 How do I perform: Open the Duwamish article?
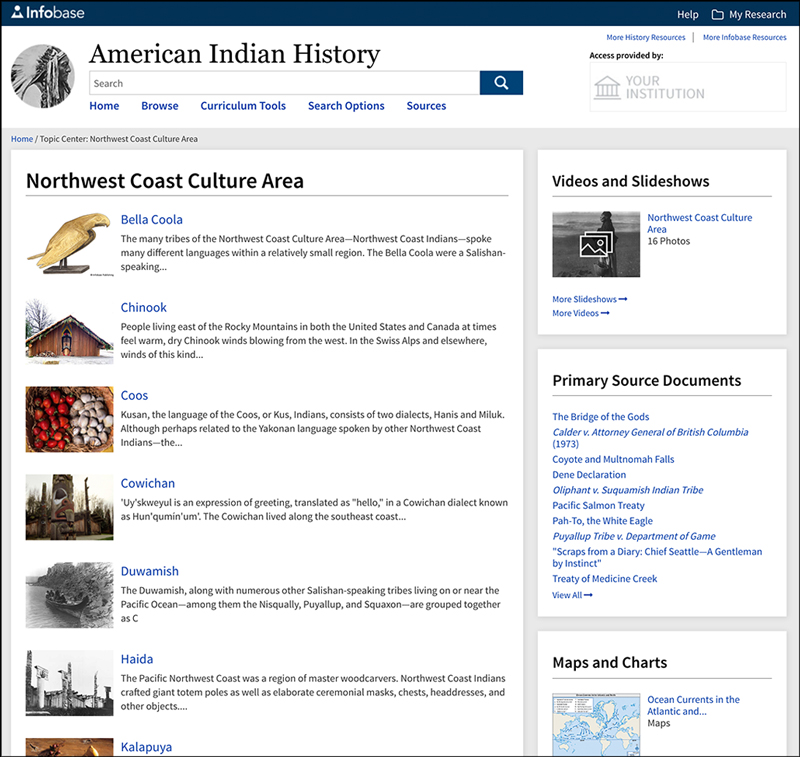pyautogui.click(x=149, y=571)
